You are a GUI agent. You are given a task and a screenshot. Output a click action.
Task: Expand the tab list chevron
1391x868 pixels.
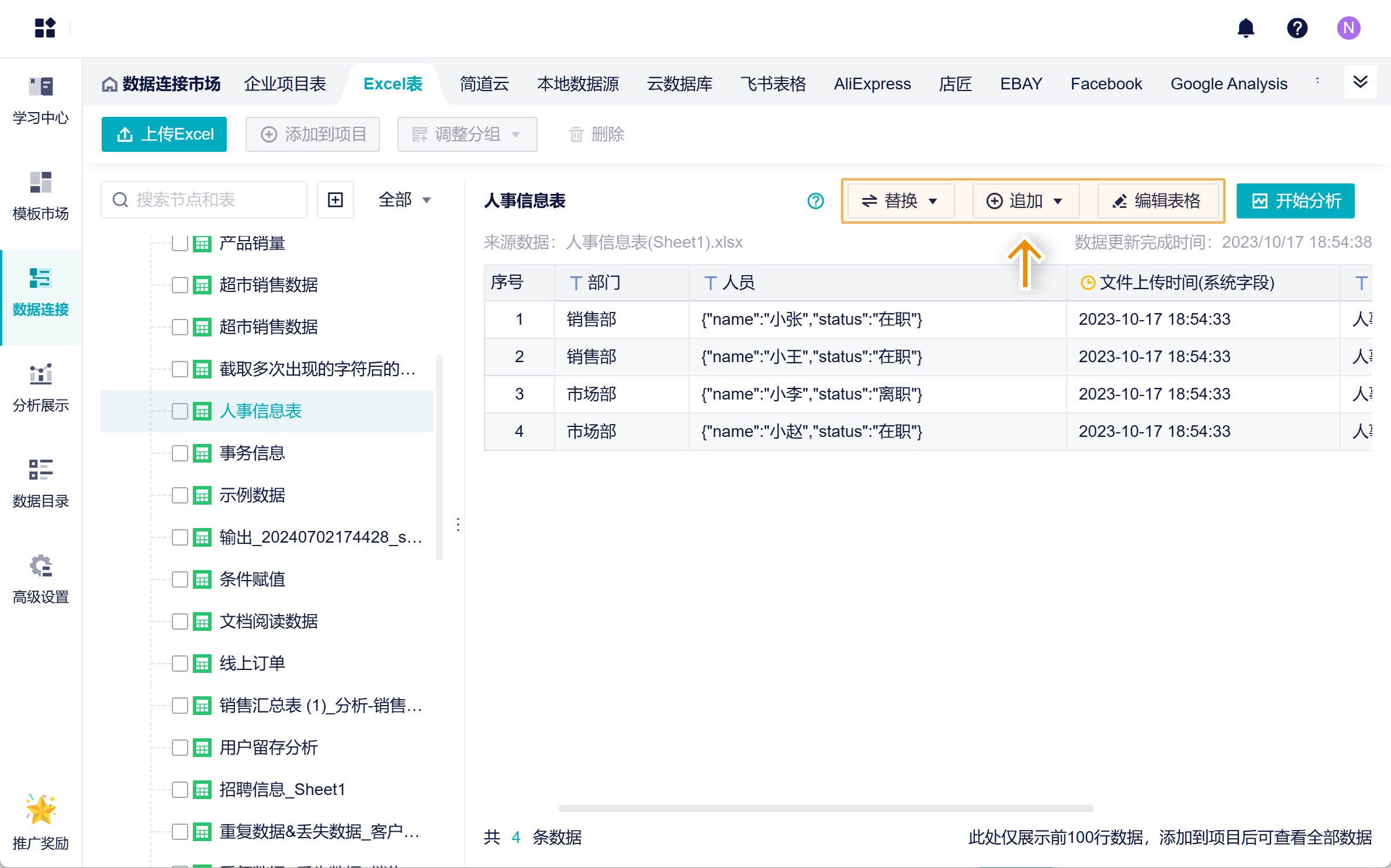1361,82
